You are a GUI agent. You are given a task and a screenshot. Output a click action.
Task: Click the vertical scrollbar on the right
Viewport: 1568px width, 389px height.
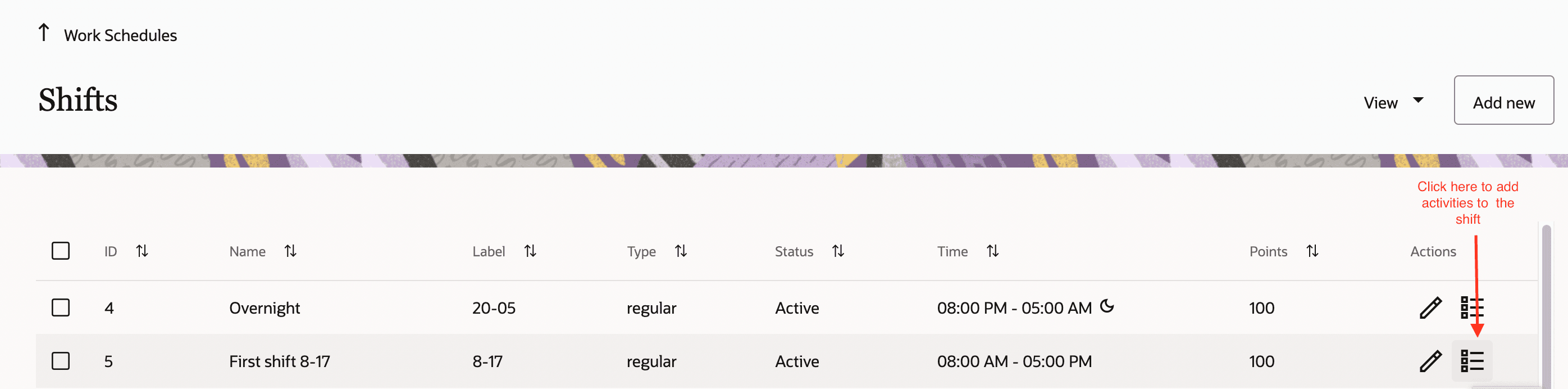1547,305
